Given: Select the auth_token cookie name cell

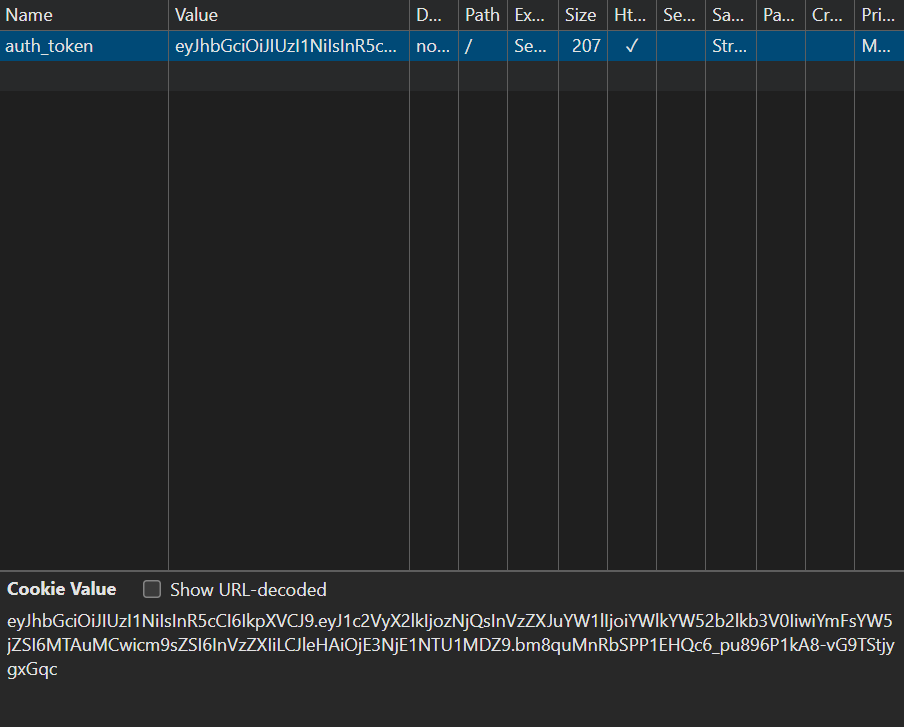Looking at the screenshot, I should (50, 46).
